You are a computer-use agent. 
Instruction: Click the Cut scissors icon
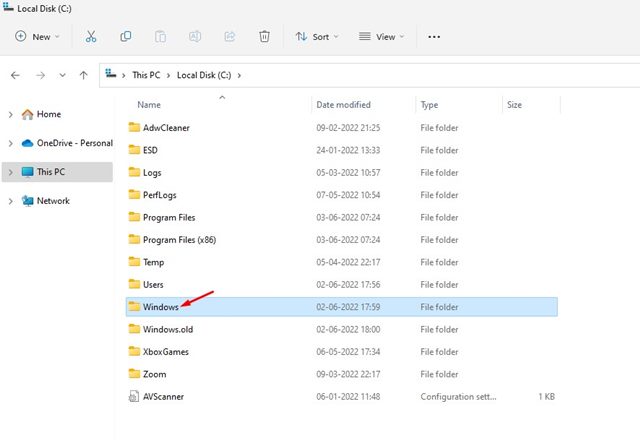click(91, 36)
